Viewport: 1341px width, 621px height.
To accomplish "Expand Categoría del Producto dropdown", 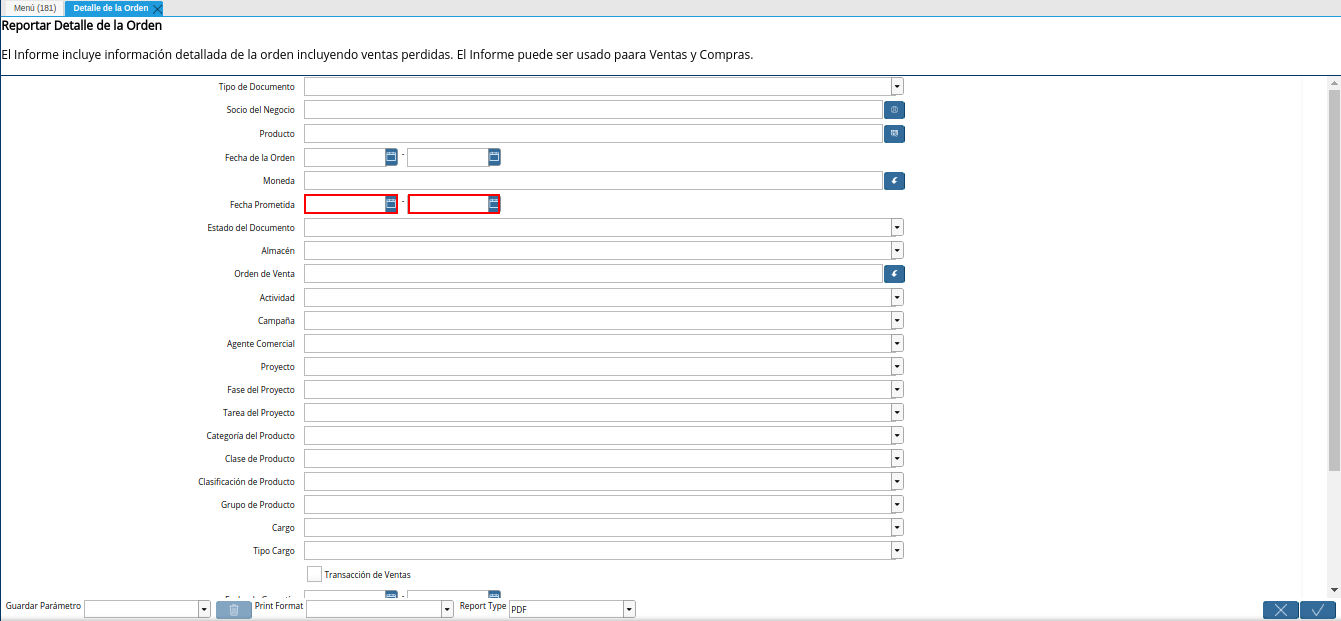I will (897, 435).
